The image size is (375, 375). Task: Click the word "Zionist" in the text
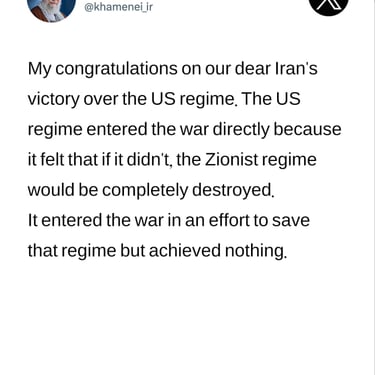pyautogui.click(x=231, y=159)
